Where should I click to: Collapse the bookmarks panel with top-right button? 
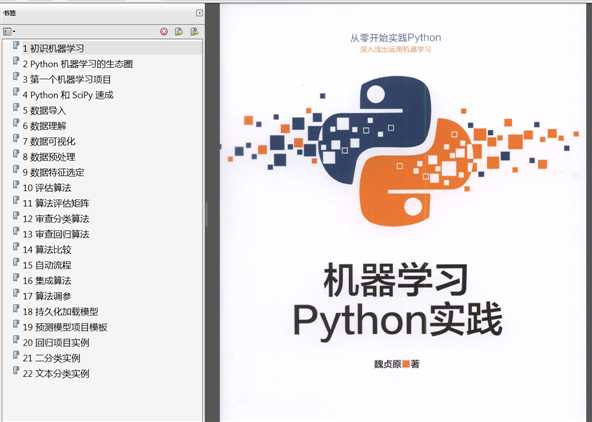(199, 13)
